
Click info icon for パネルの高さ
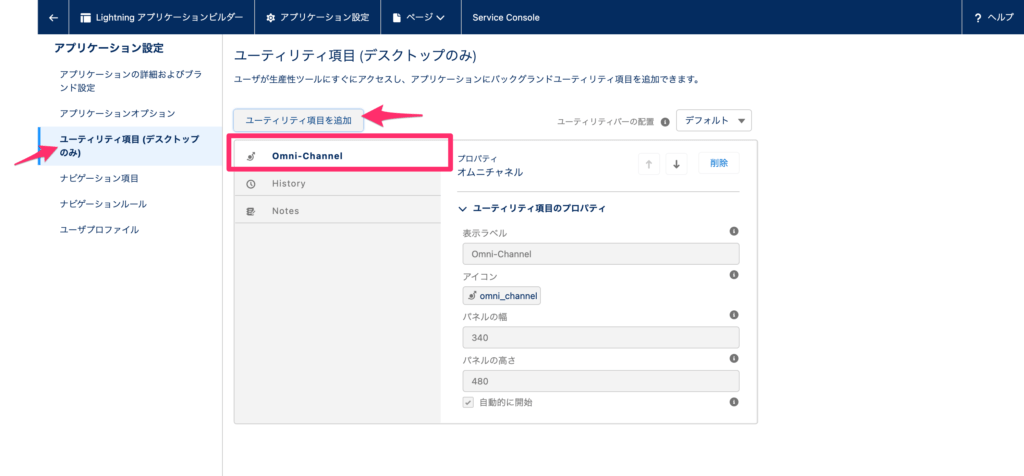tap(733, 358)
